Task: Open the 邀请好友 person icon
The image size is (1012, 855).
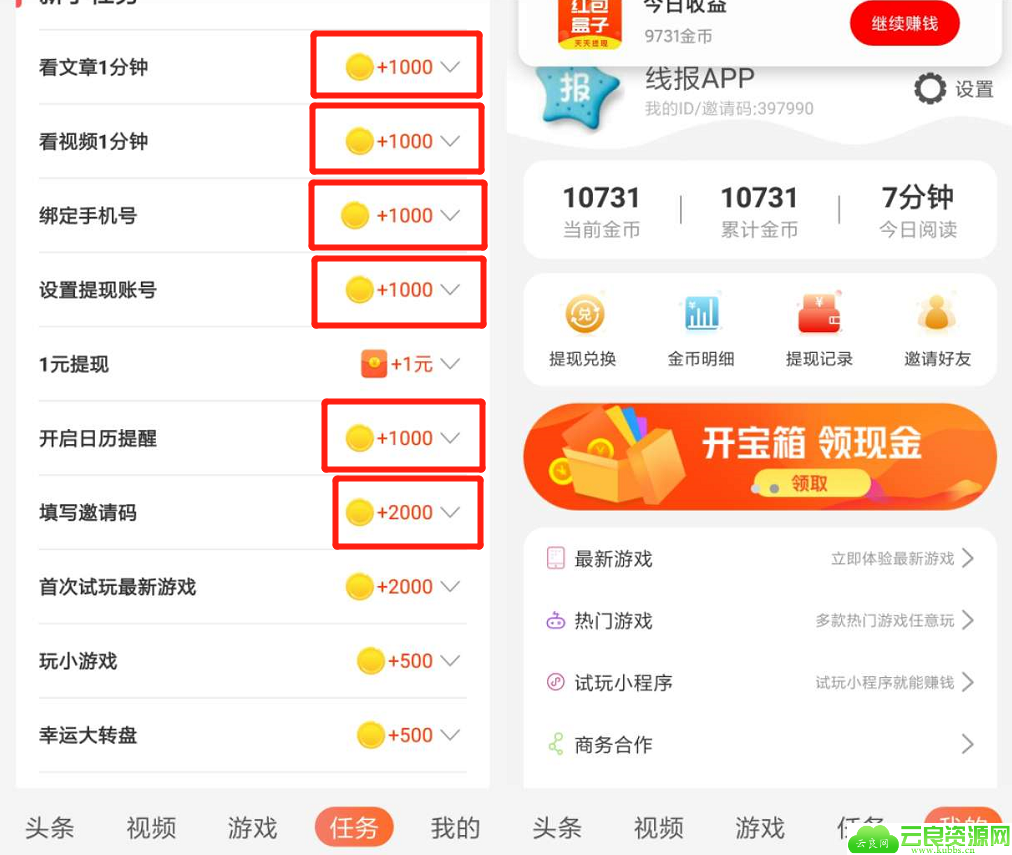Action: [936, 313]
